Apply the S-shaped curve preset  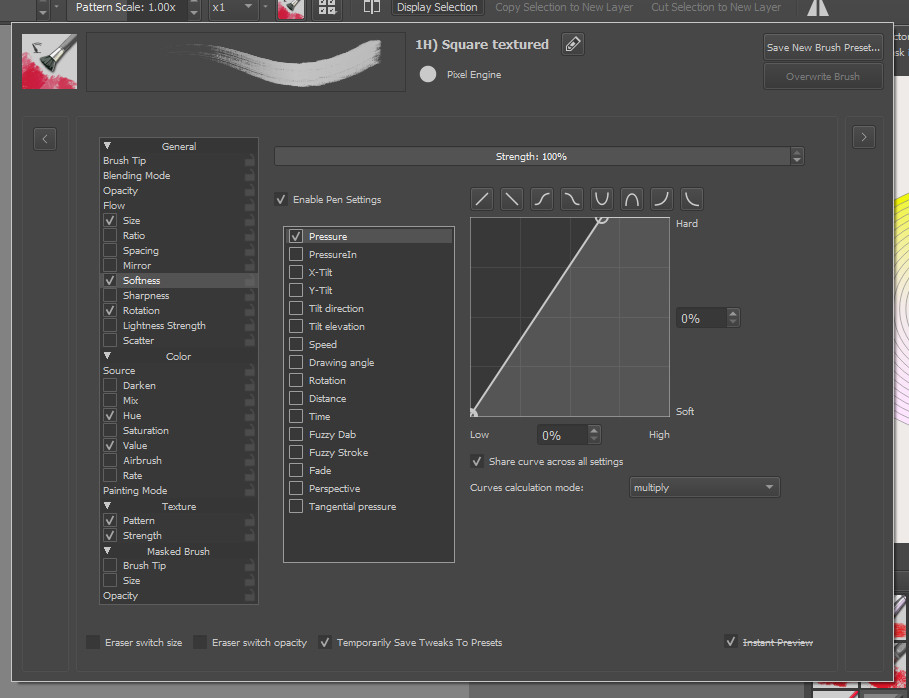point(542,198)
